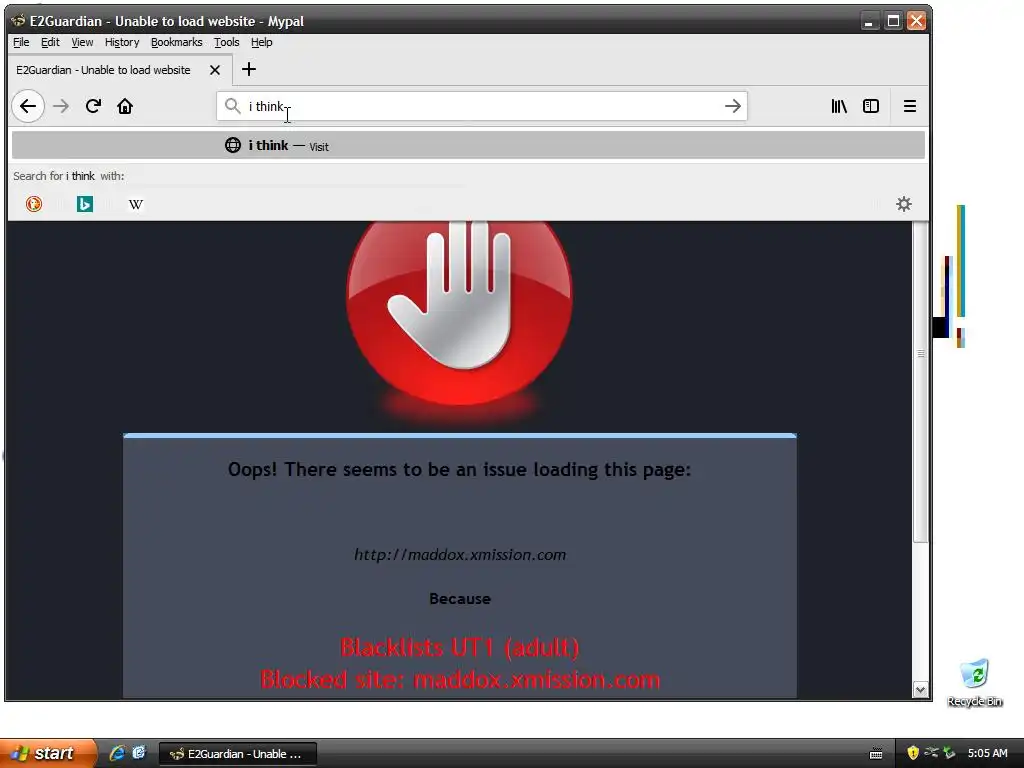
Task: Open the Edit menu
Action: coord(50,42)
